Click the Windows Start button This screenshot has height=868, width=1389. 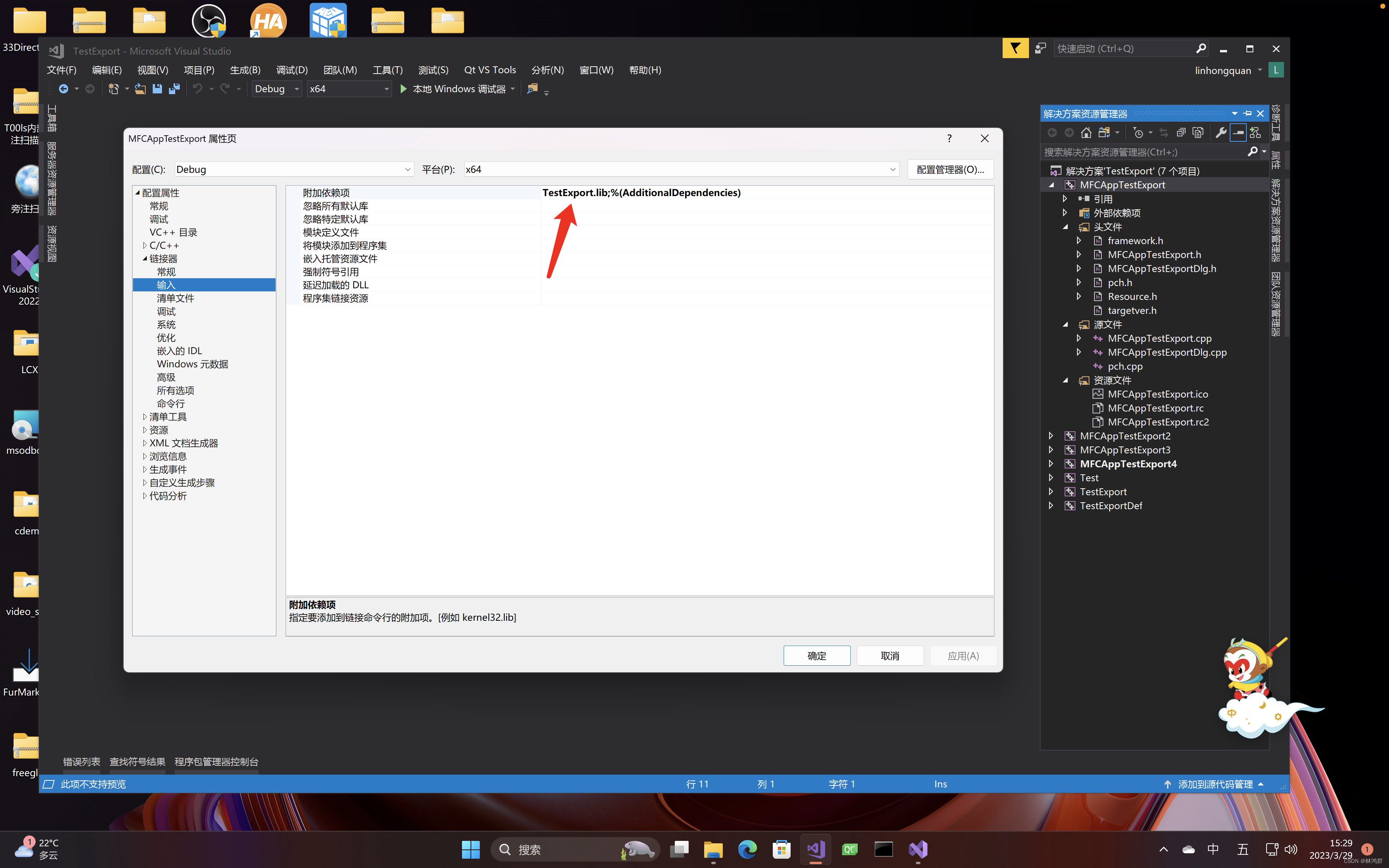click(470, 849)
